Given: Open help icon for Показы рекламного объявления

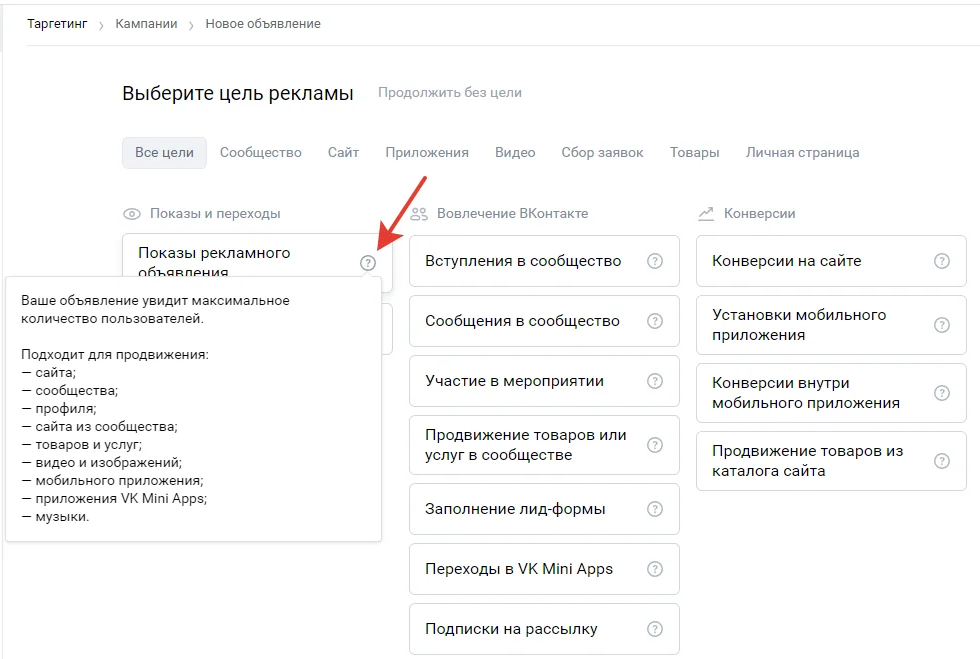Looking at the screenshot, I should click(x=368, y=263).
